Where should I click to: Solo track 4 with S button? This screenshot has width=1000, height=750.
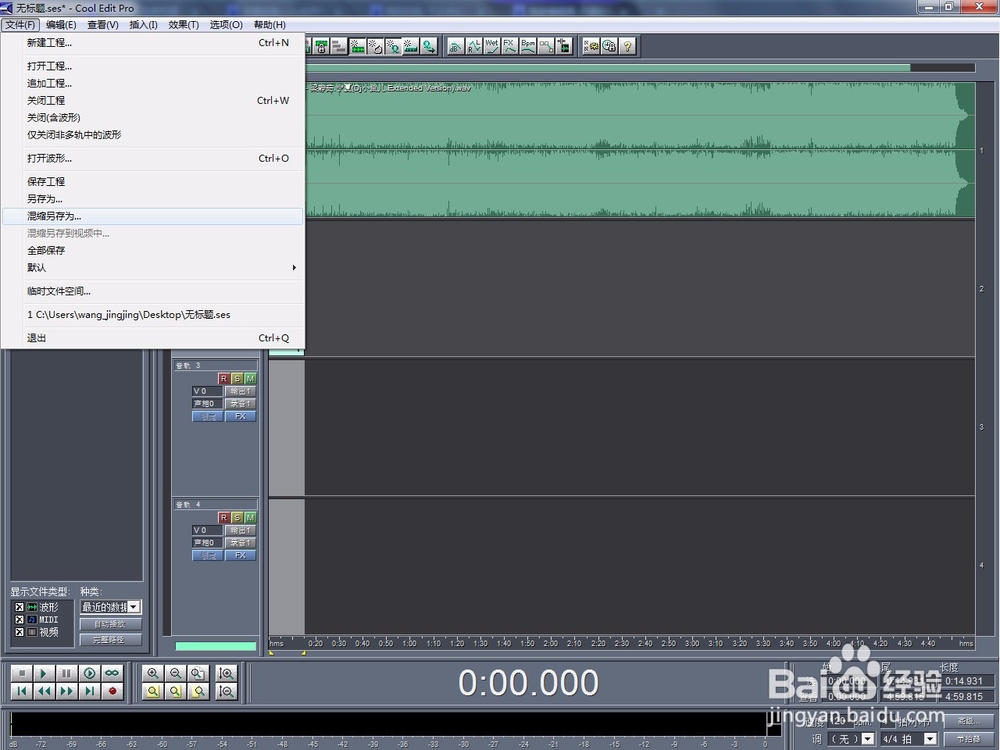click(x=237, y=517)
